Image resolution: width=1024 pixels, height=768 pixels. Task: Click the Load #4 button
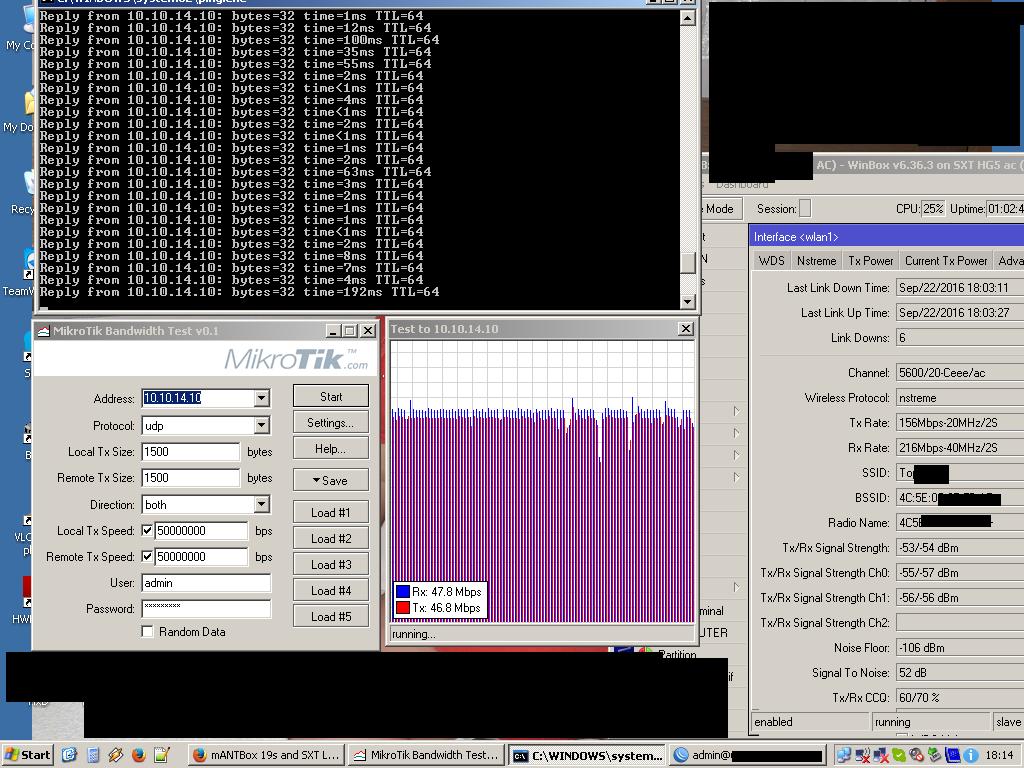(x=330, y=590)
